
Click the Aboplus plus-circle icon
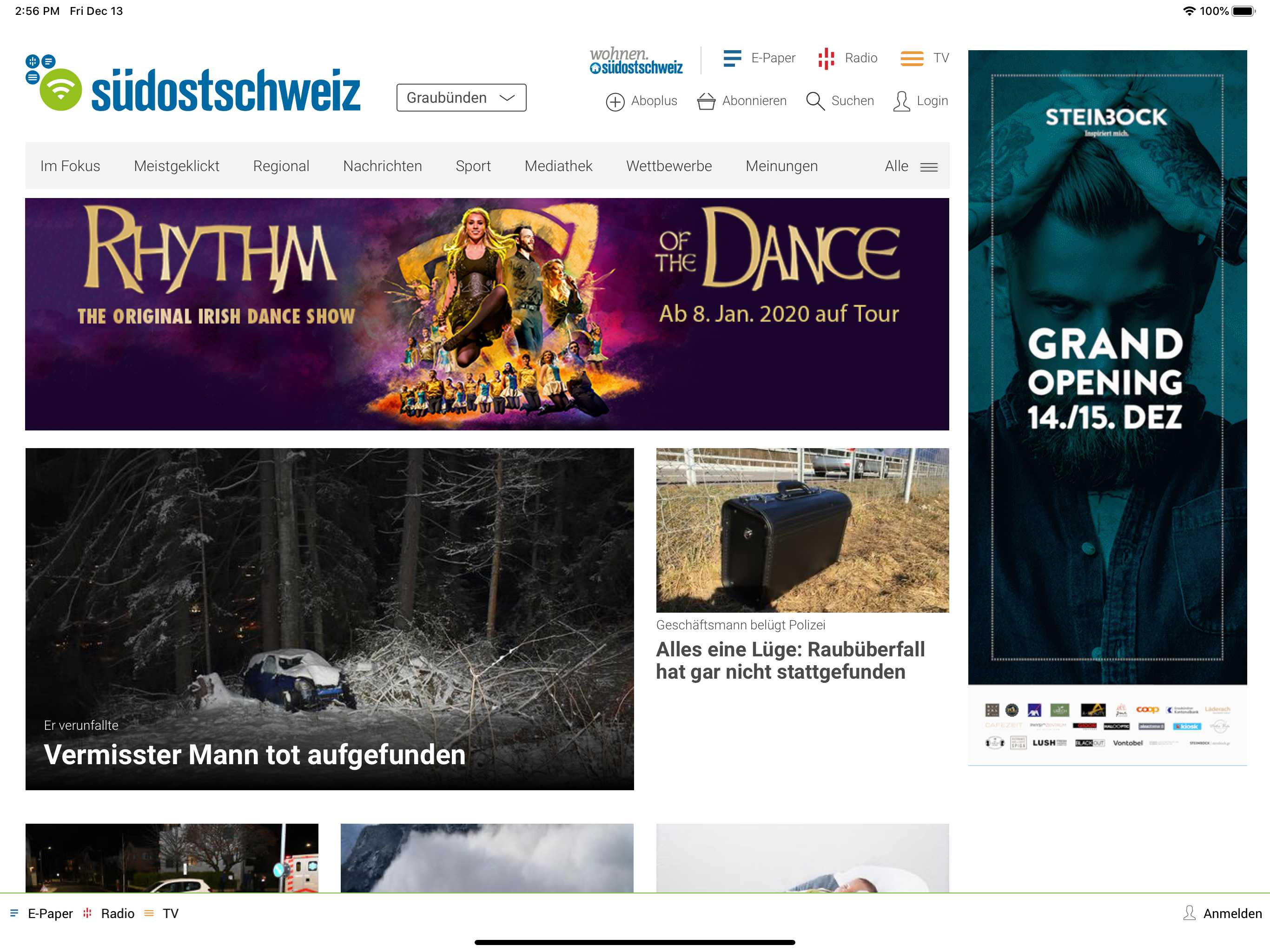point(615,102)
